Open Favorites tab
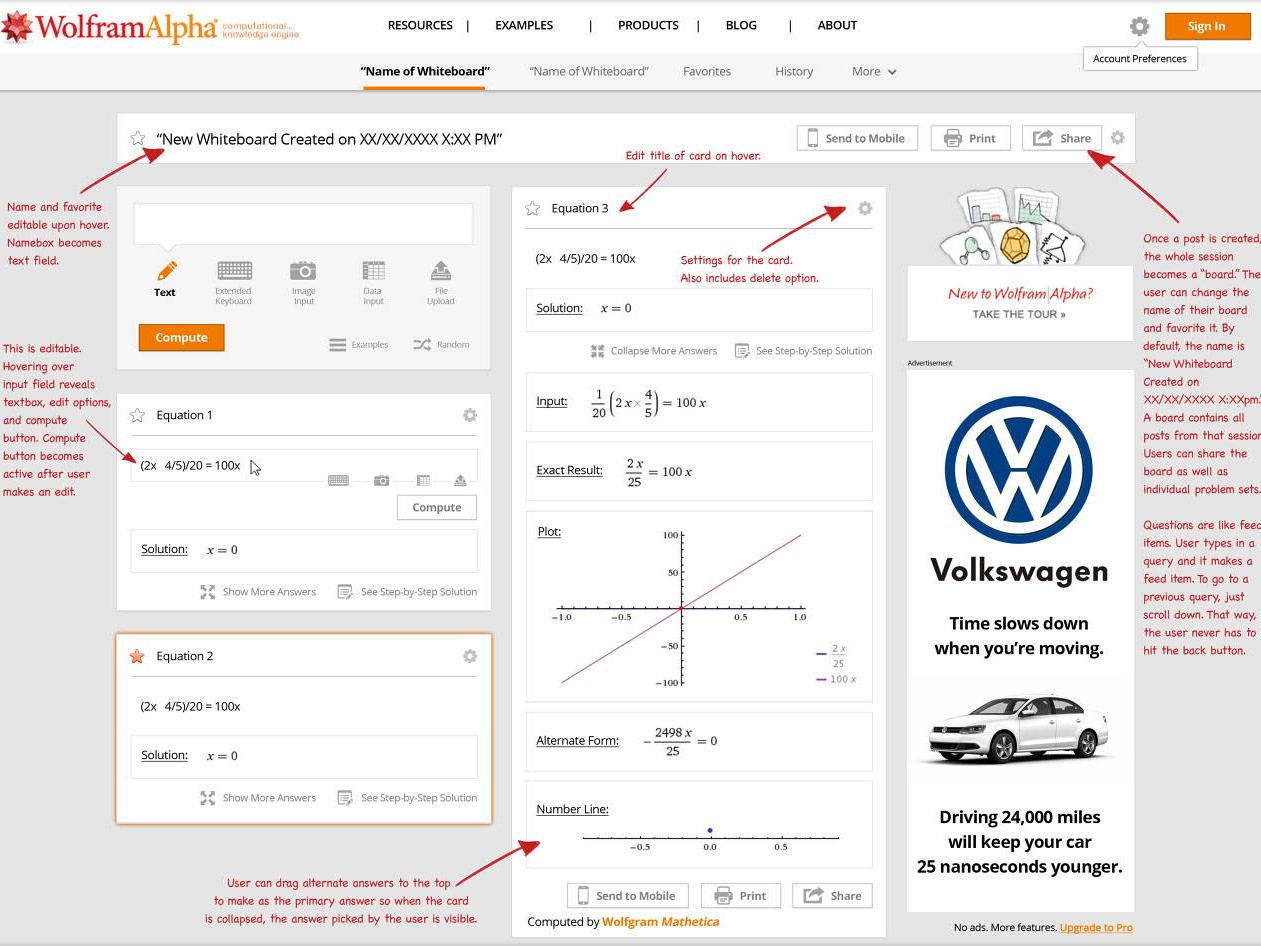This screenshot has width=1261, height=946. 707,71
